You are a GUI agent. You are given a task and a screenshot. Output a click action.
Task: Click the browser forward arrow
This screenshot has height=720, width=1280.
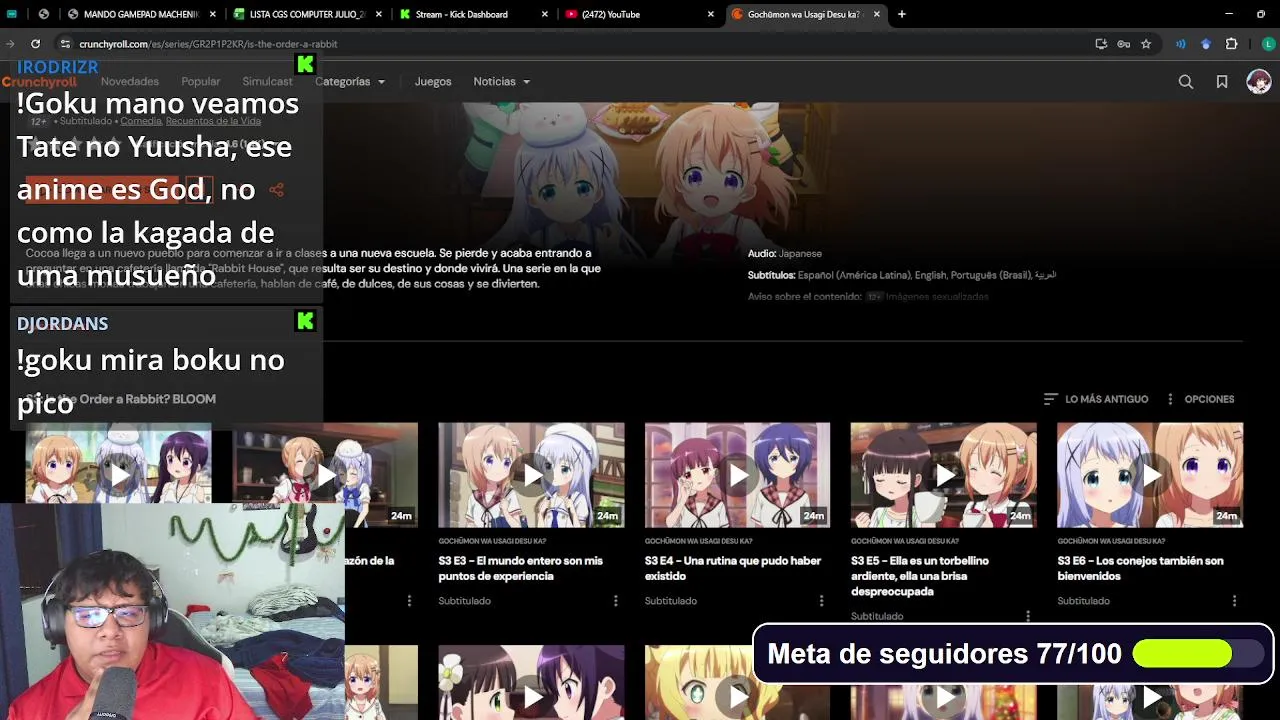coord(10,44)
